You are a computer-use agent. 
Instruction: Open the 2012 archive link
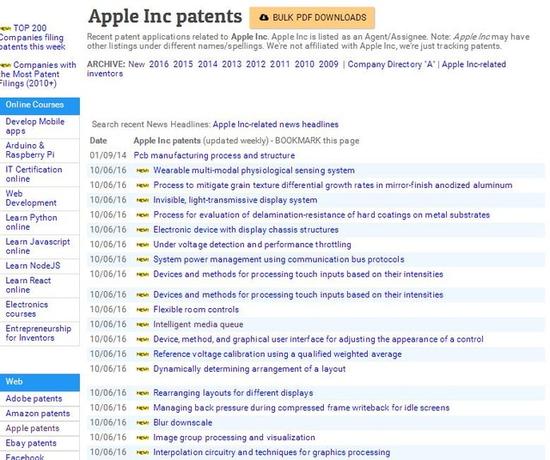[x=256, y=64]
